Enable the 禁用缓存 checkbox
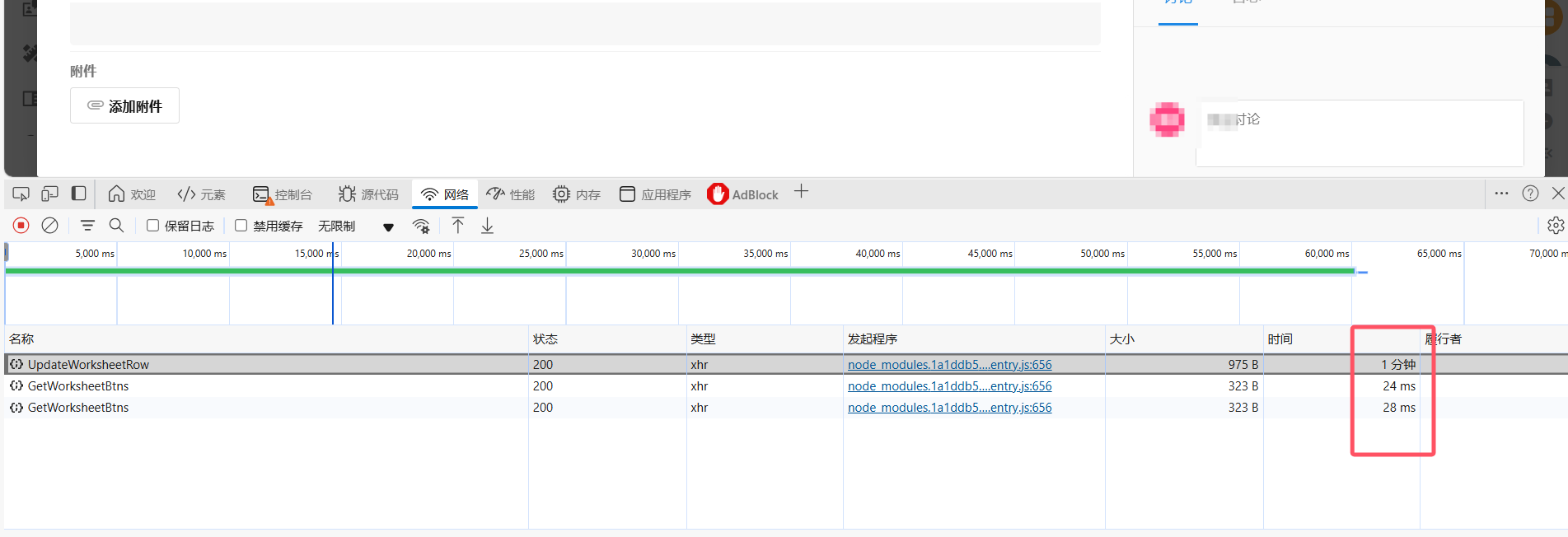This screenshot has width=1568, height=537. coord(241,226)
